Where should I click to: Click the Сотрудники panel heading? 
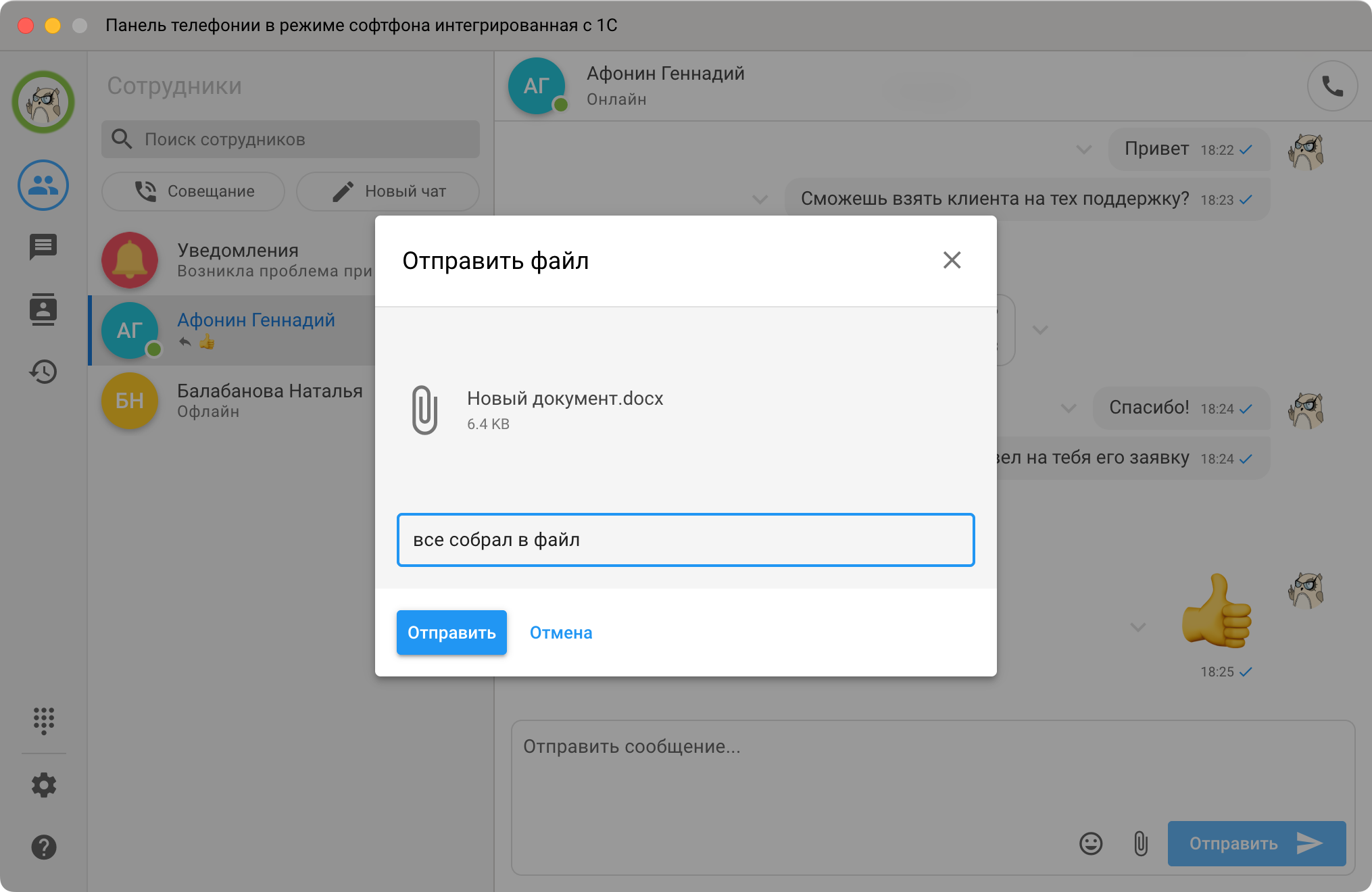[x=174, y=86]
